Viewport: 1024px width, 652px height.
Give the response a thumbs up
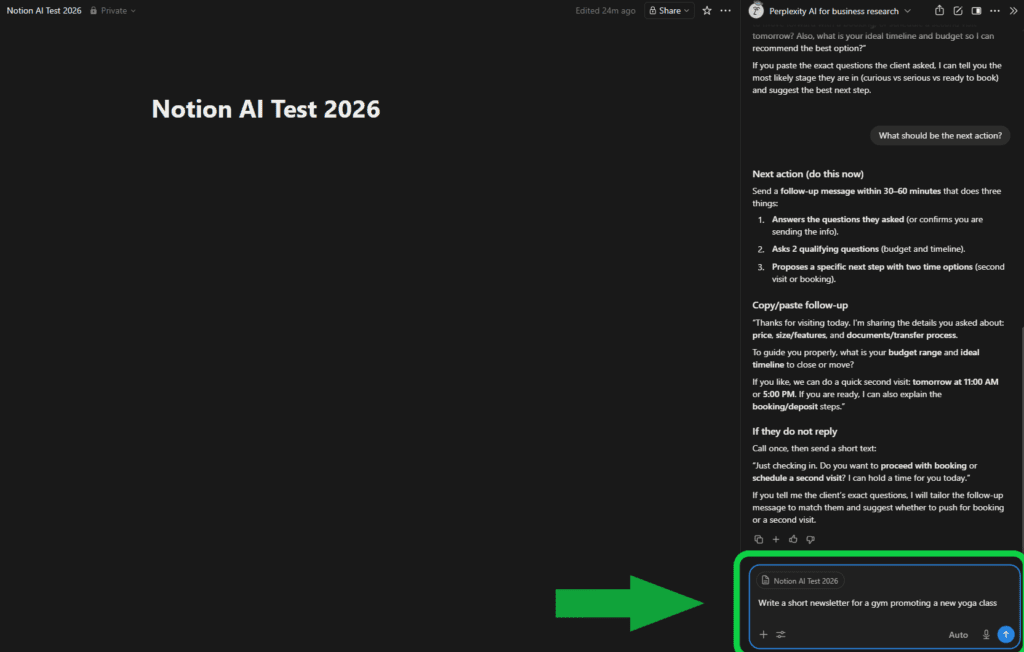(x=793, y=539)
